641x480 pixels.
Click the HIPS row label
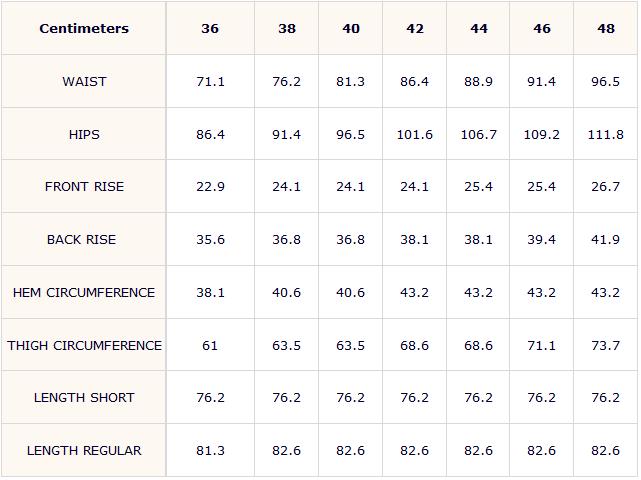(x=84, y=135)
